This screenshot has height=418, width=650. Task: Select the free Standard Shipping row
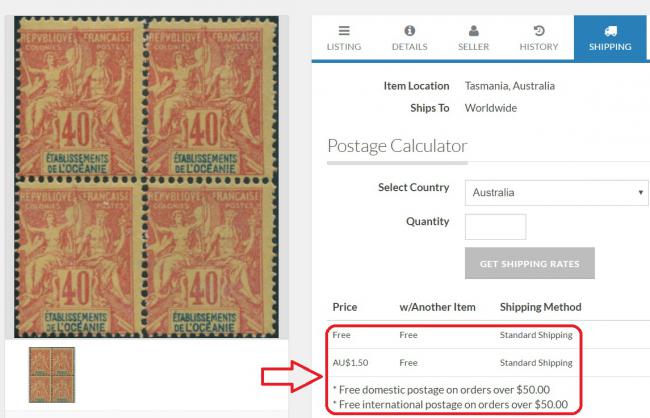coord(453,335)
